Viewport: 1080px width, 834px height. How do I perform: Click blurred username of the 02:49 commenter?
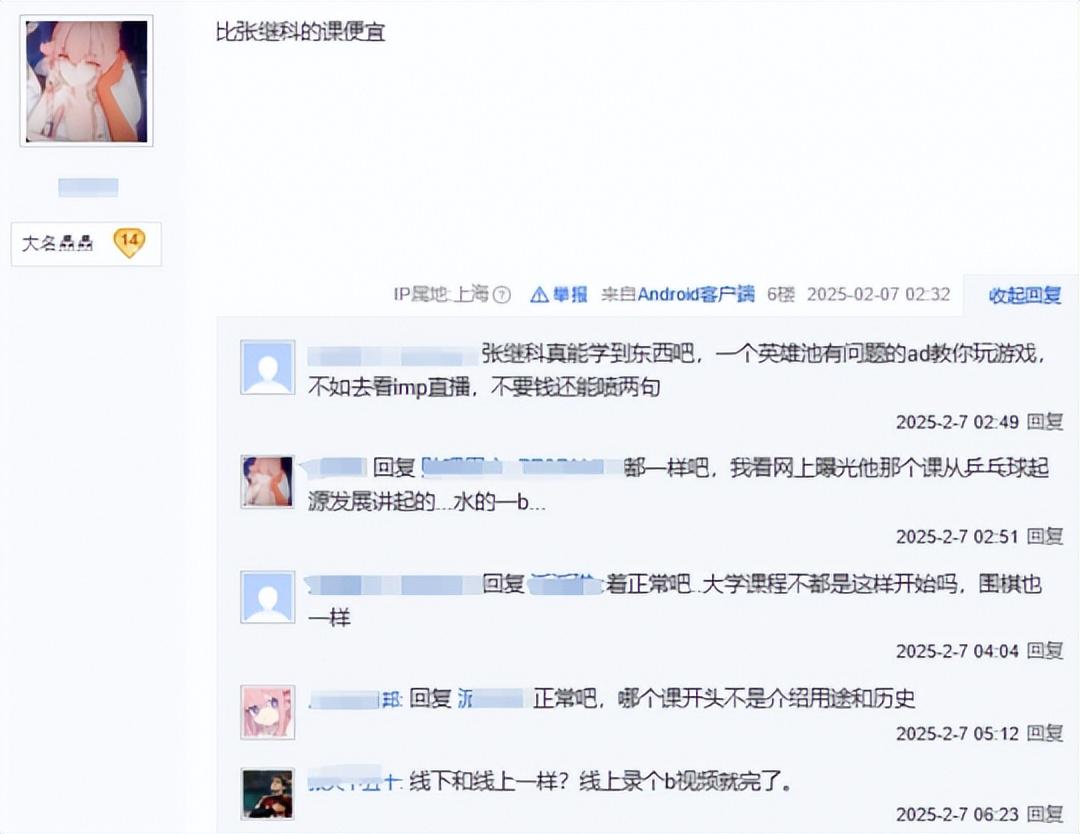[x=393, y=355]
